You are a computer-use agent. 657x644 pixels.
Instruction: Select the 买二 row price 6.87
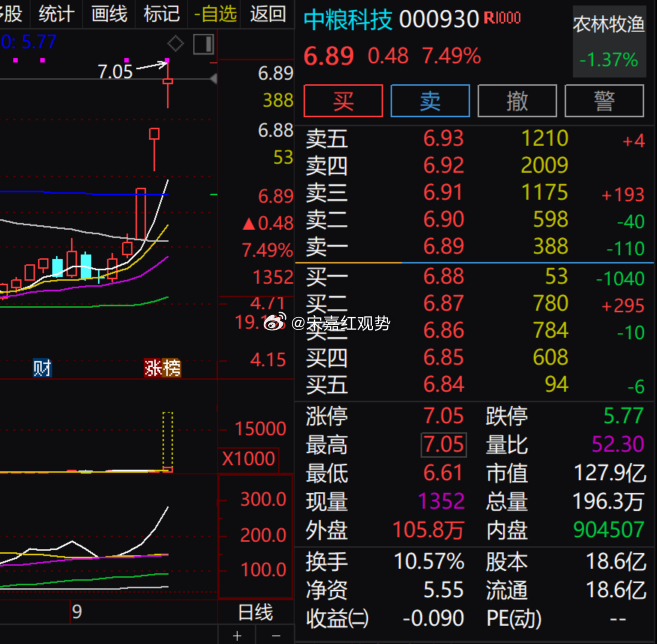[443, 303]
